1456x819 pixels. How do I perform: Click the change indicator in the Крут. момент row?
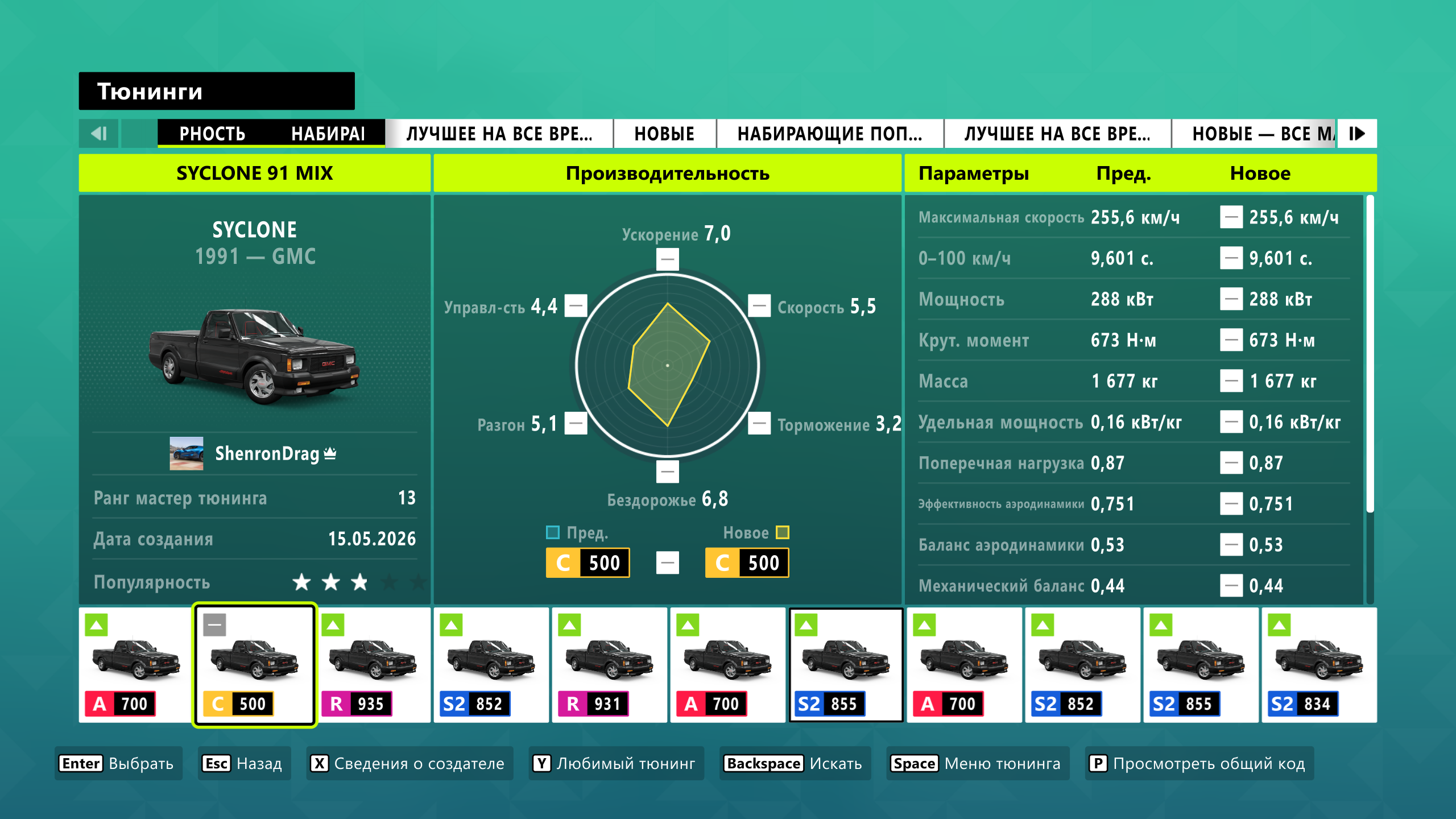pyautogui.click(x=1231, y=340)
